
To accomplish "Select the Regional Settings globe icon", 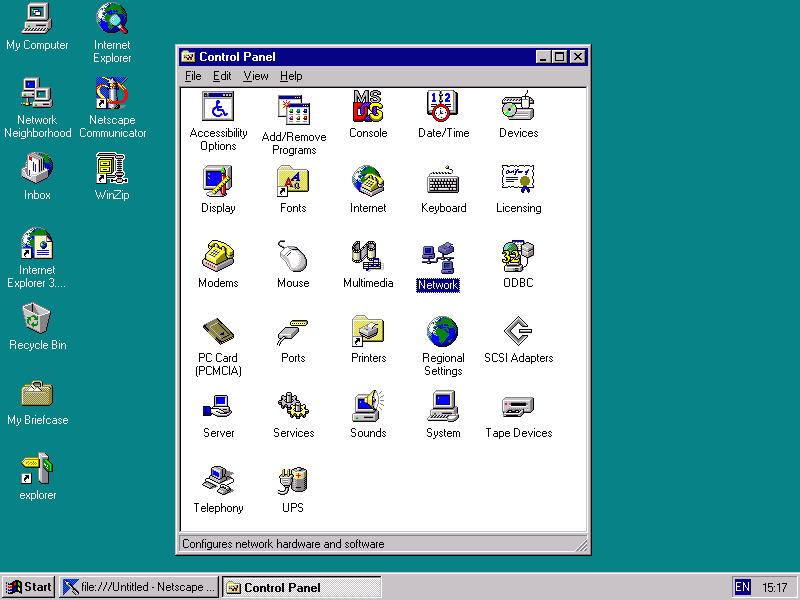I will (443, 332).
